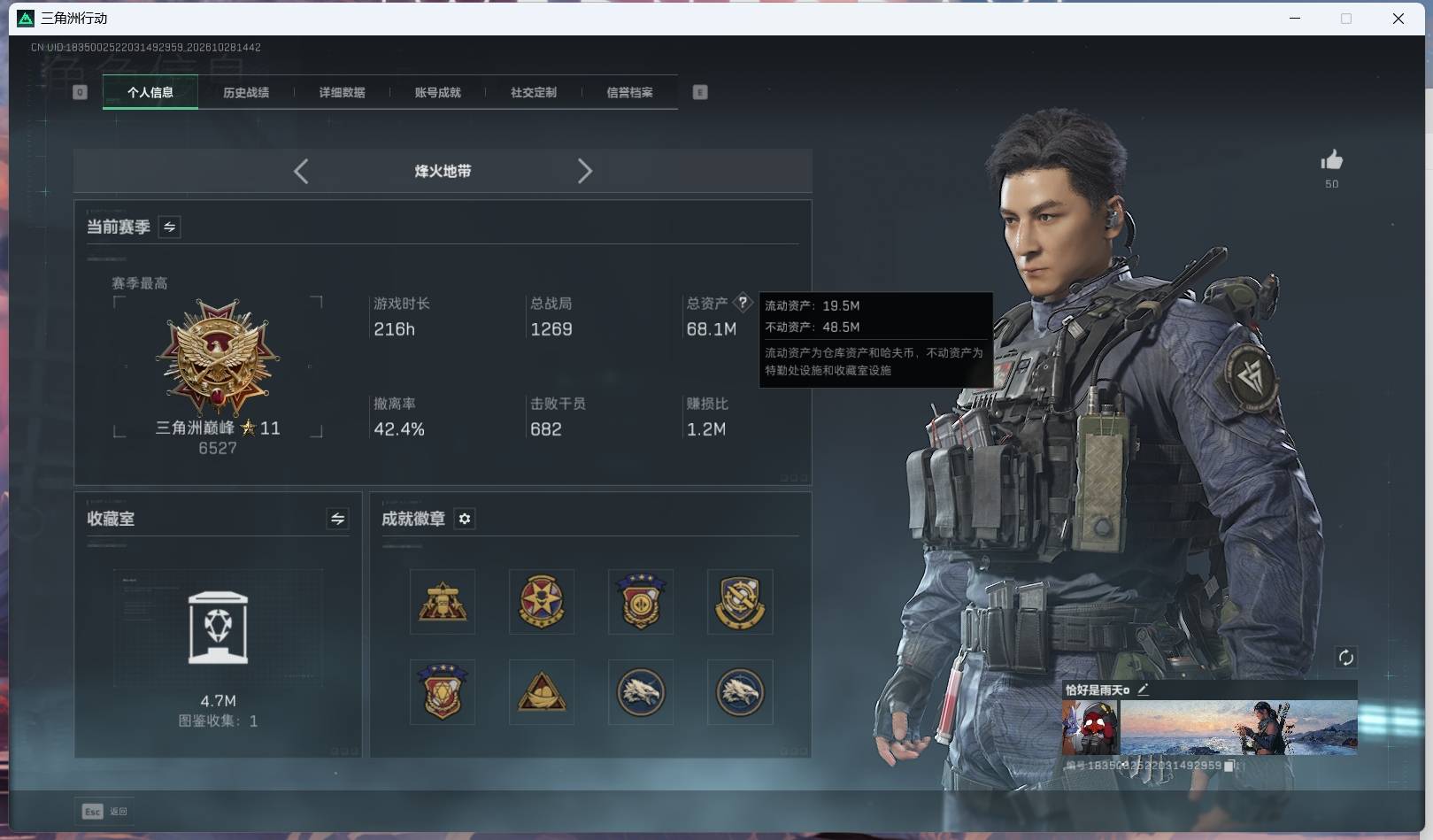Image resolution: width=1433 pixels, height=840 pixels.
Task: Click the Q key tab-switch icon
Action: (x=80, y=92)
